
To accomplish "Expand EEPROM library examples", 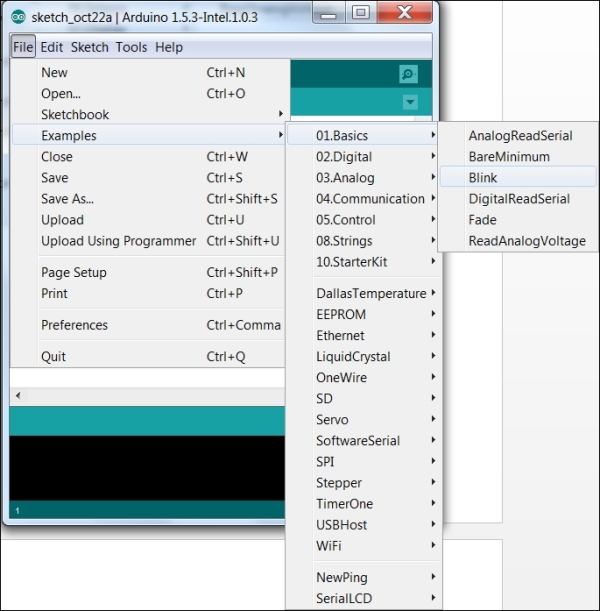I will (363, 314).
